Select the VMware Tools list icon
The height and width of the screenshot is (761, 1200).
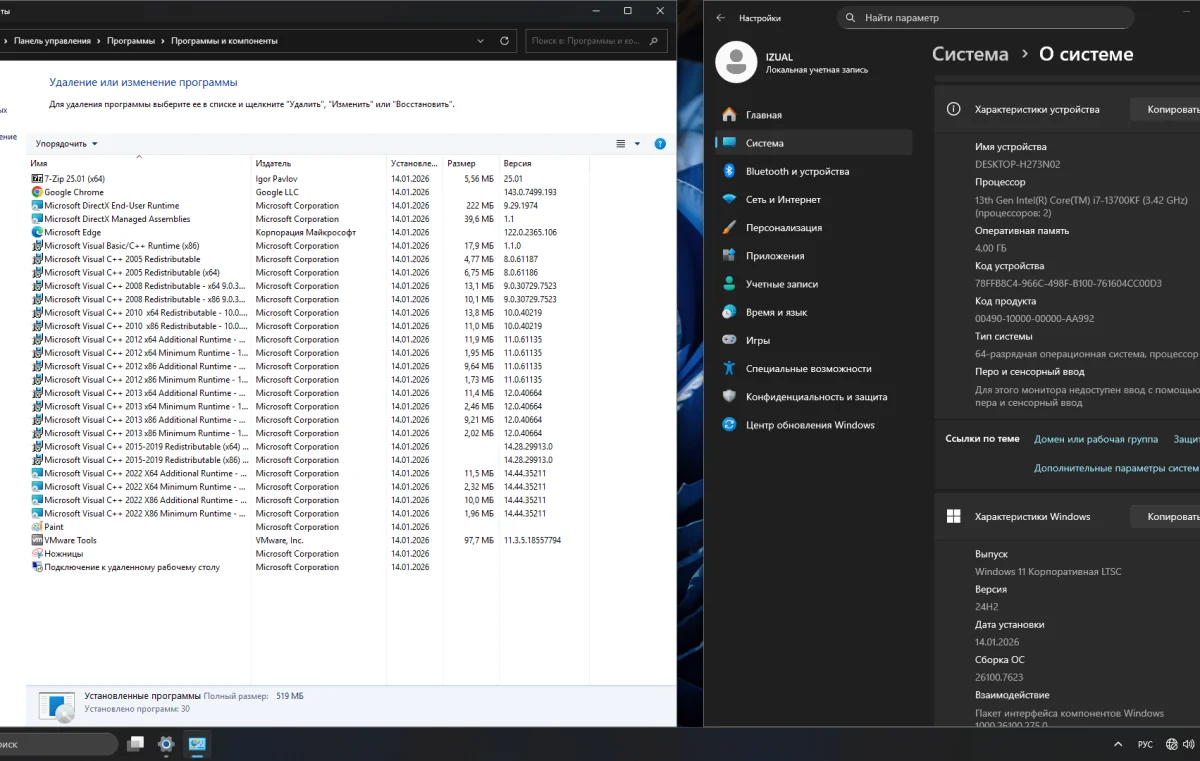(x=37, y=540)
